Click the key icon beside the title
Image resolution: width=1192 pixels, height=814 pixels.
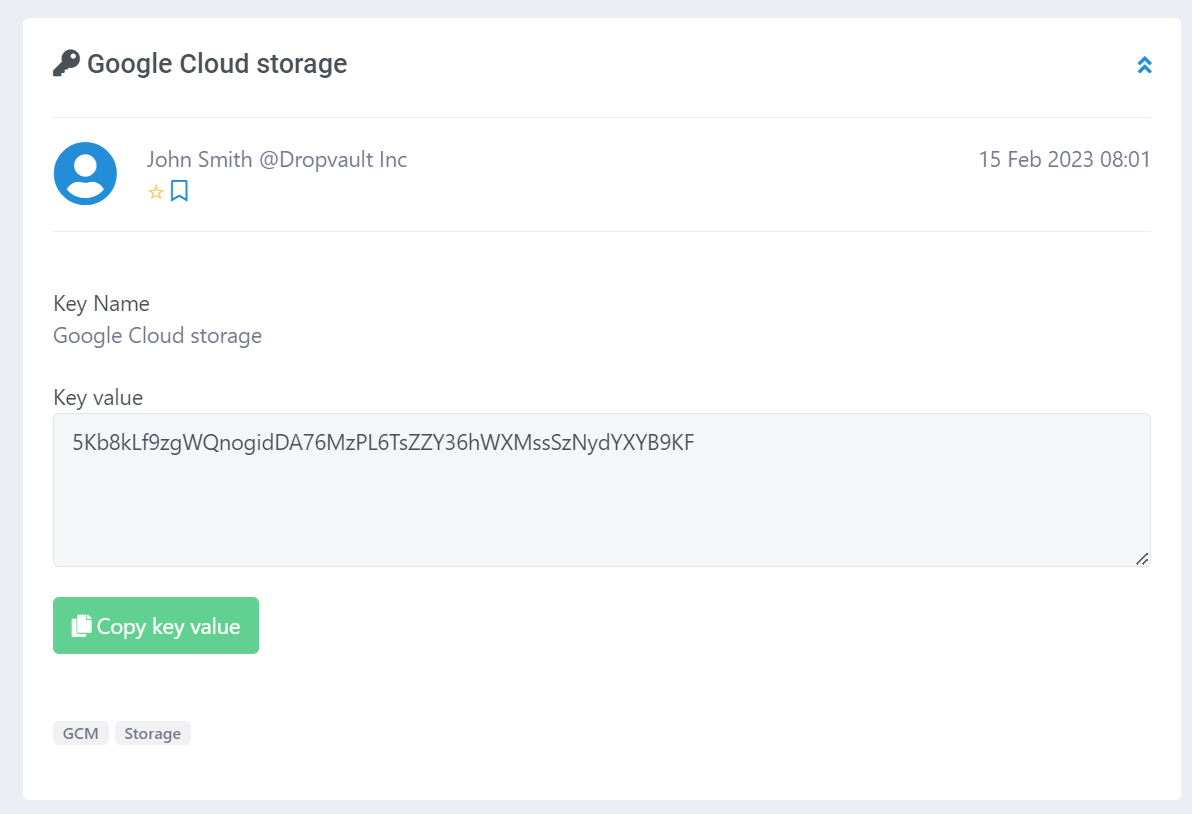(66, 63)
